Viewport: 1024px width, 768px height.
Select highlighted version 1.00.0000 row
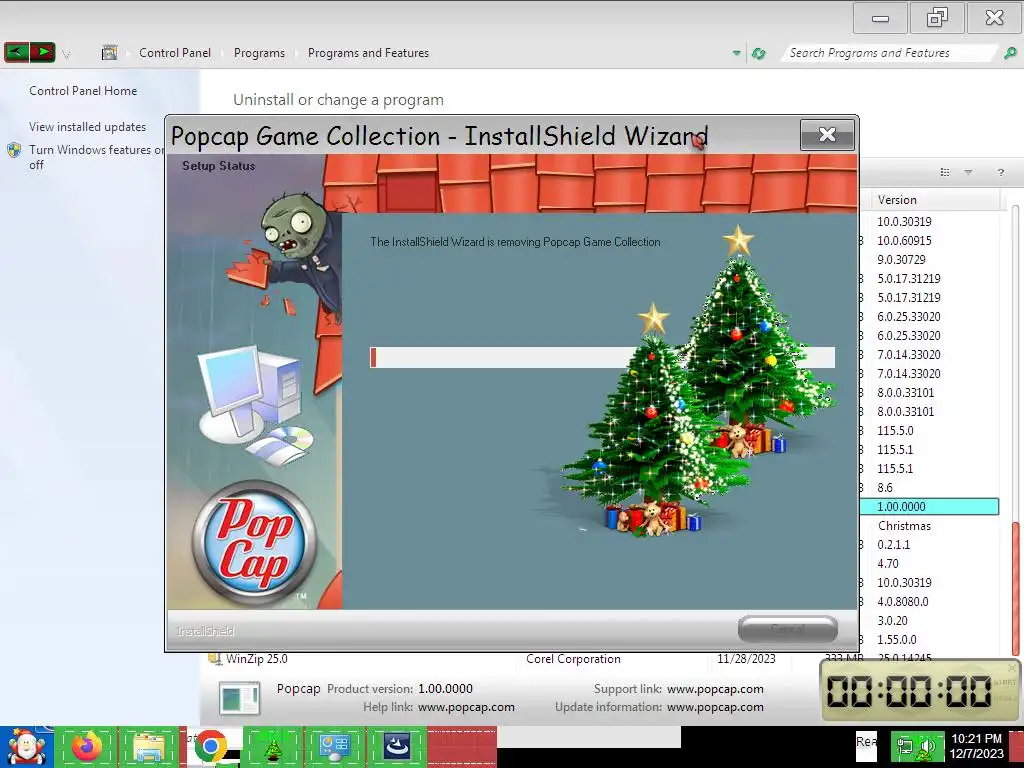point(929,507)
